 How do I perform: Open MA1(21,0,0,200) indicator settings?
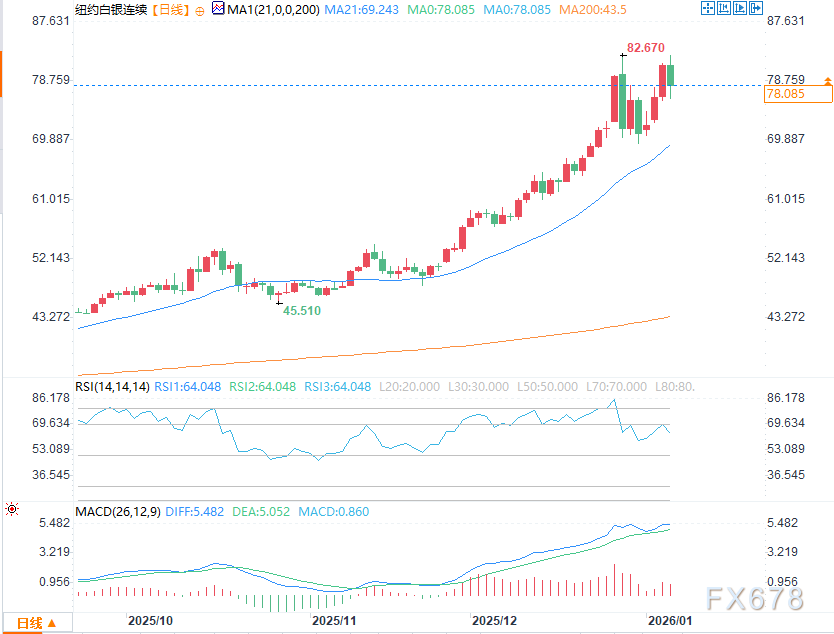268,10
